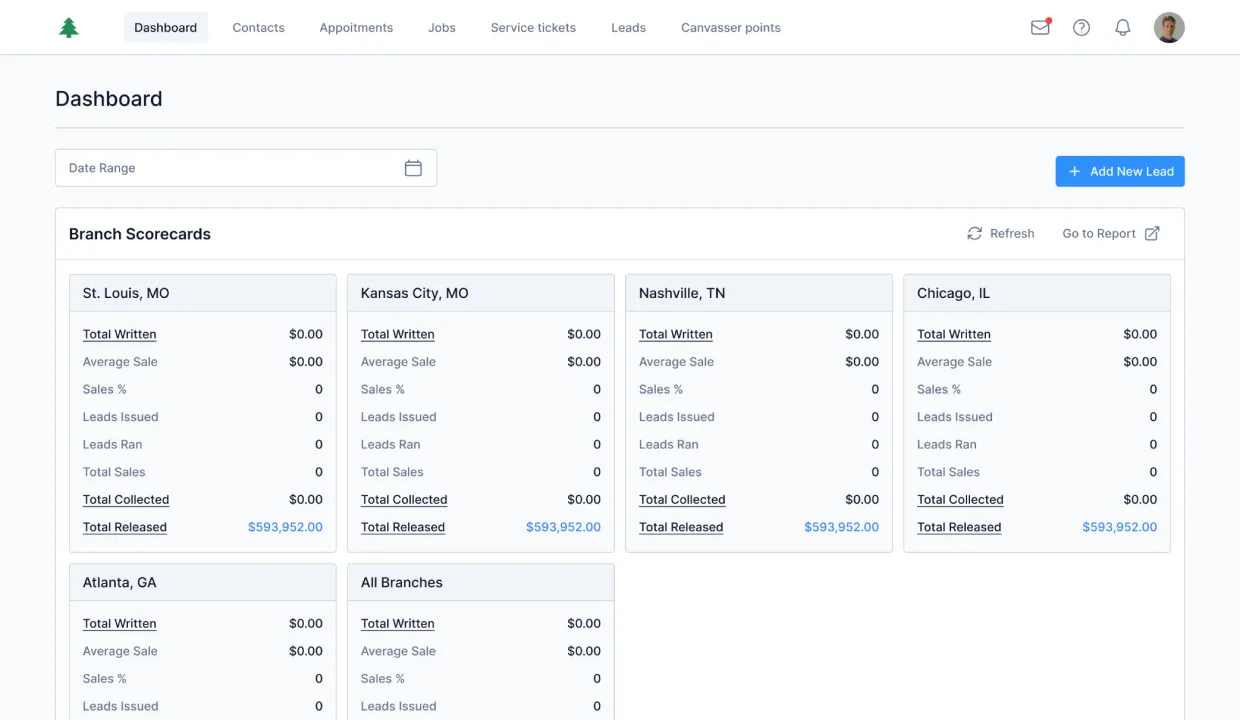Open Total Released link in St. Louis card
Image resolution: width=1240 pixels, height=720 pixels.
(x=125, y=527)
